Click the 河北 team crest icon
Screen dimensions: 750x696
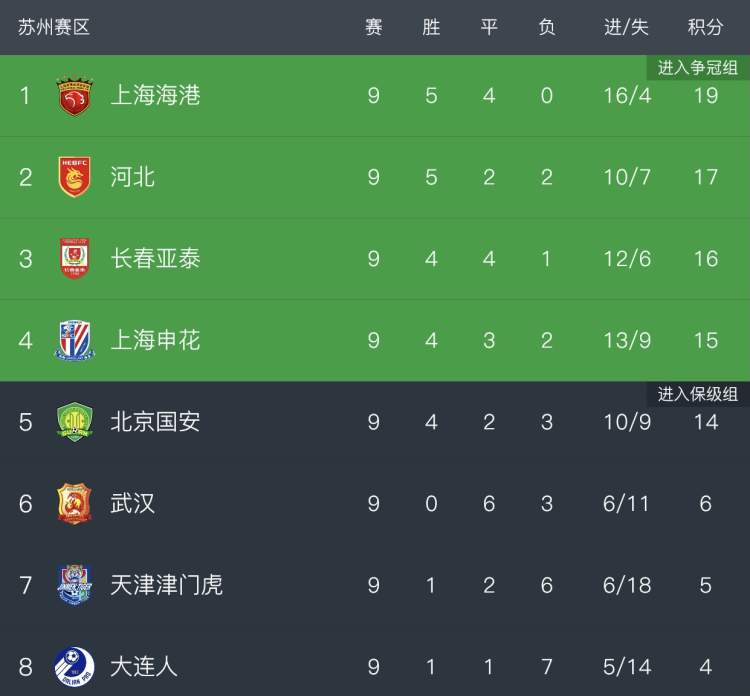(74, 178)
